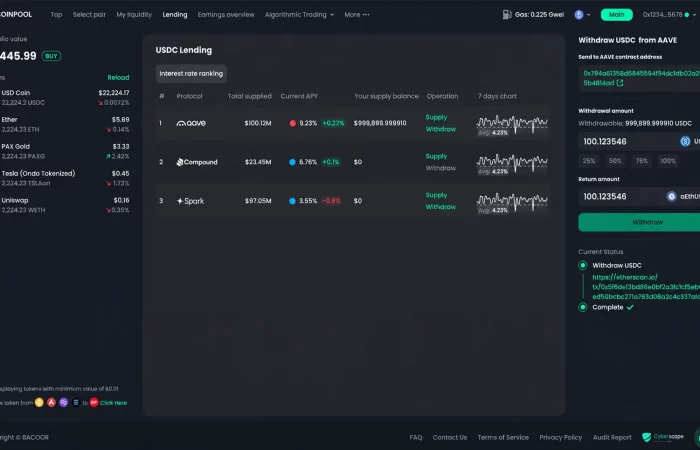Click the BUY badge button
This screenshot has width=700, height=450.
[51, 56]
